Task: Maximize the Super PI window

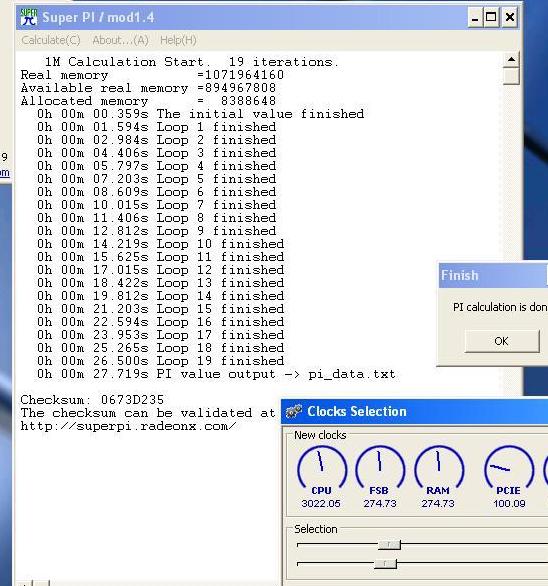Action: click(x=491, y=18)
